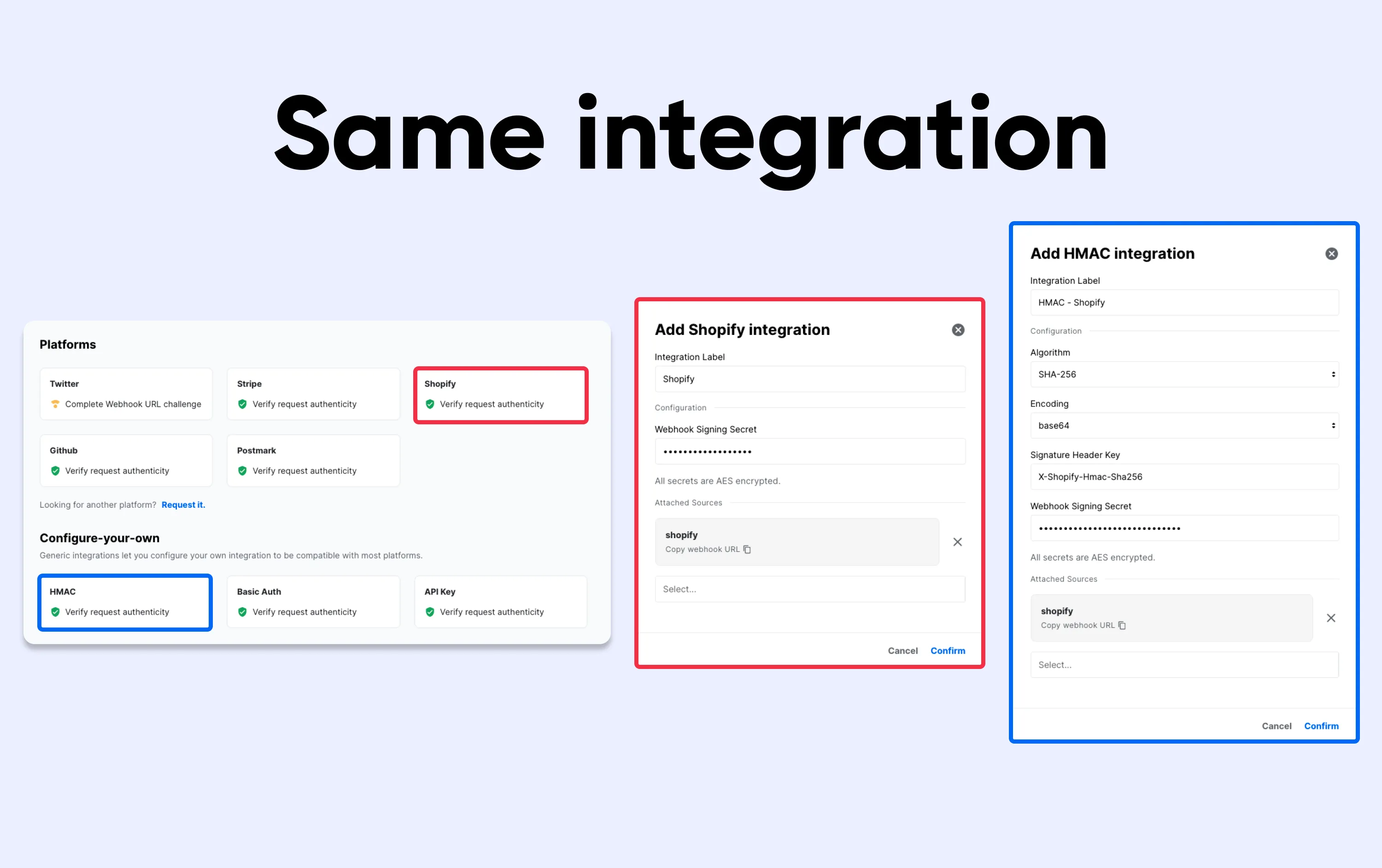Click the Webhook Signing Secret field in the HMAC dialog

pyautogui.click(x=1184, y=528)
